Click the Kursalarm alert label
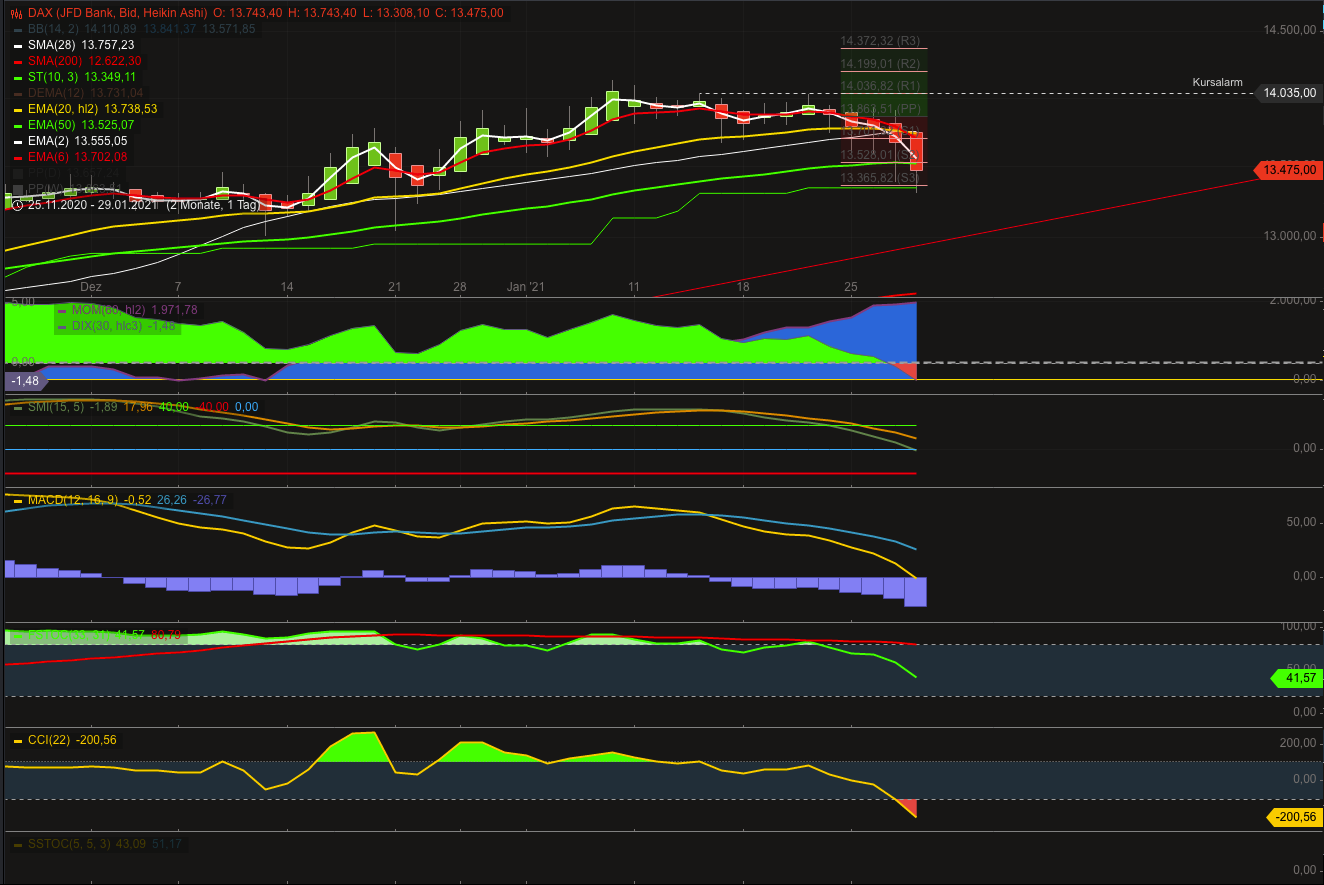This screenshot has height=885, width=1324. coord(1216,82)
